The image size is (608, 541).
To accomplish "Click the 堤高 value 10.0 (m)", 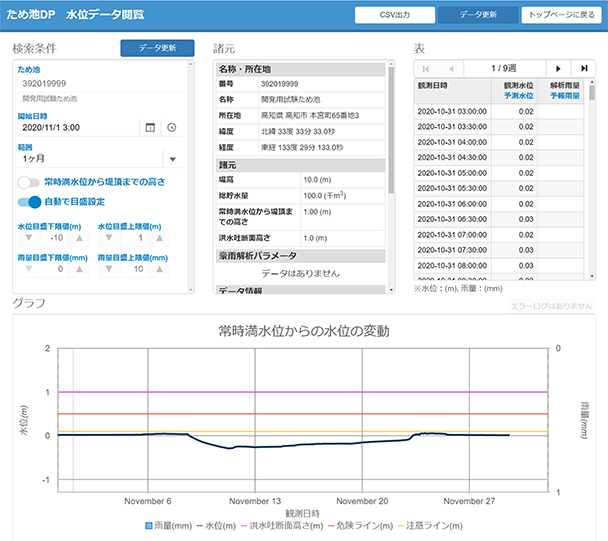I will tap(317, 180).
